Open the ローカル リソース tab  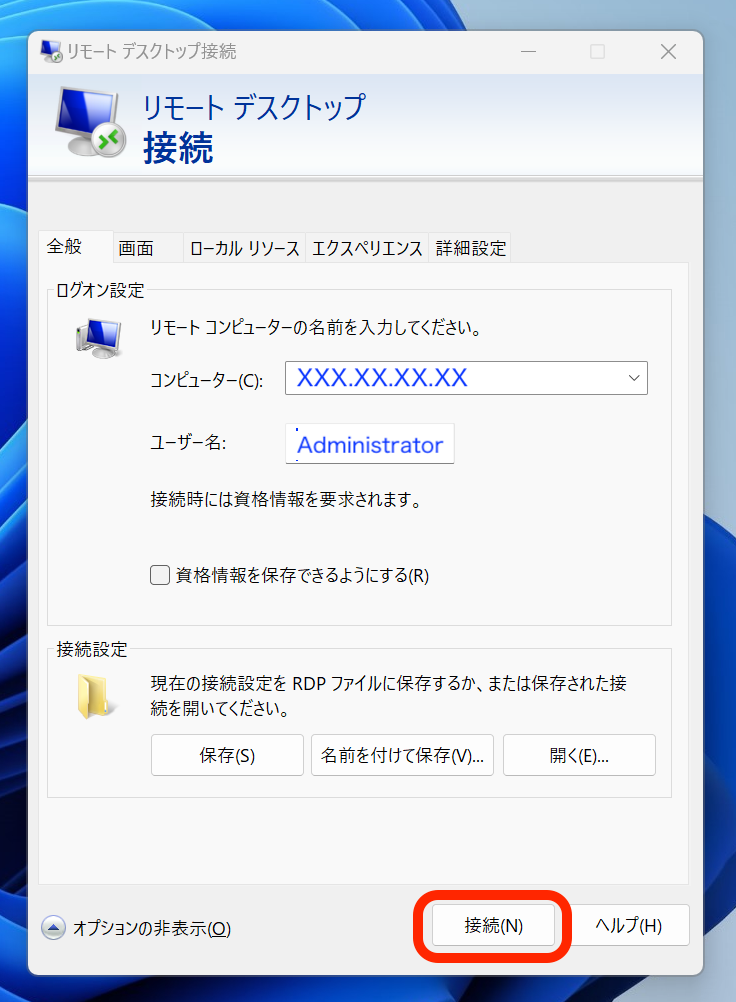(x=245, y=249)
